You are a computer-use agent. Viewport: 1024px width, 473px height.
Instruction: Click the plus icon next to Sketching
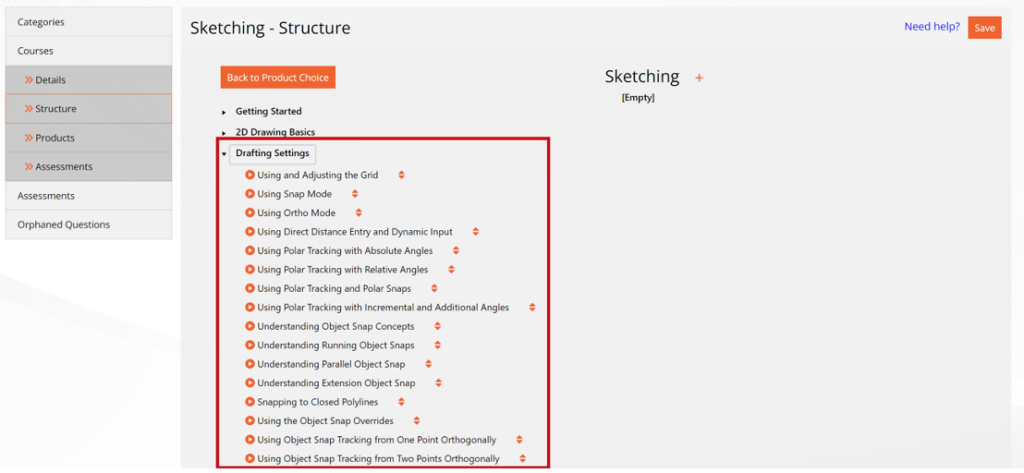coord(699,78)
